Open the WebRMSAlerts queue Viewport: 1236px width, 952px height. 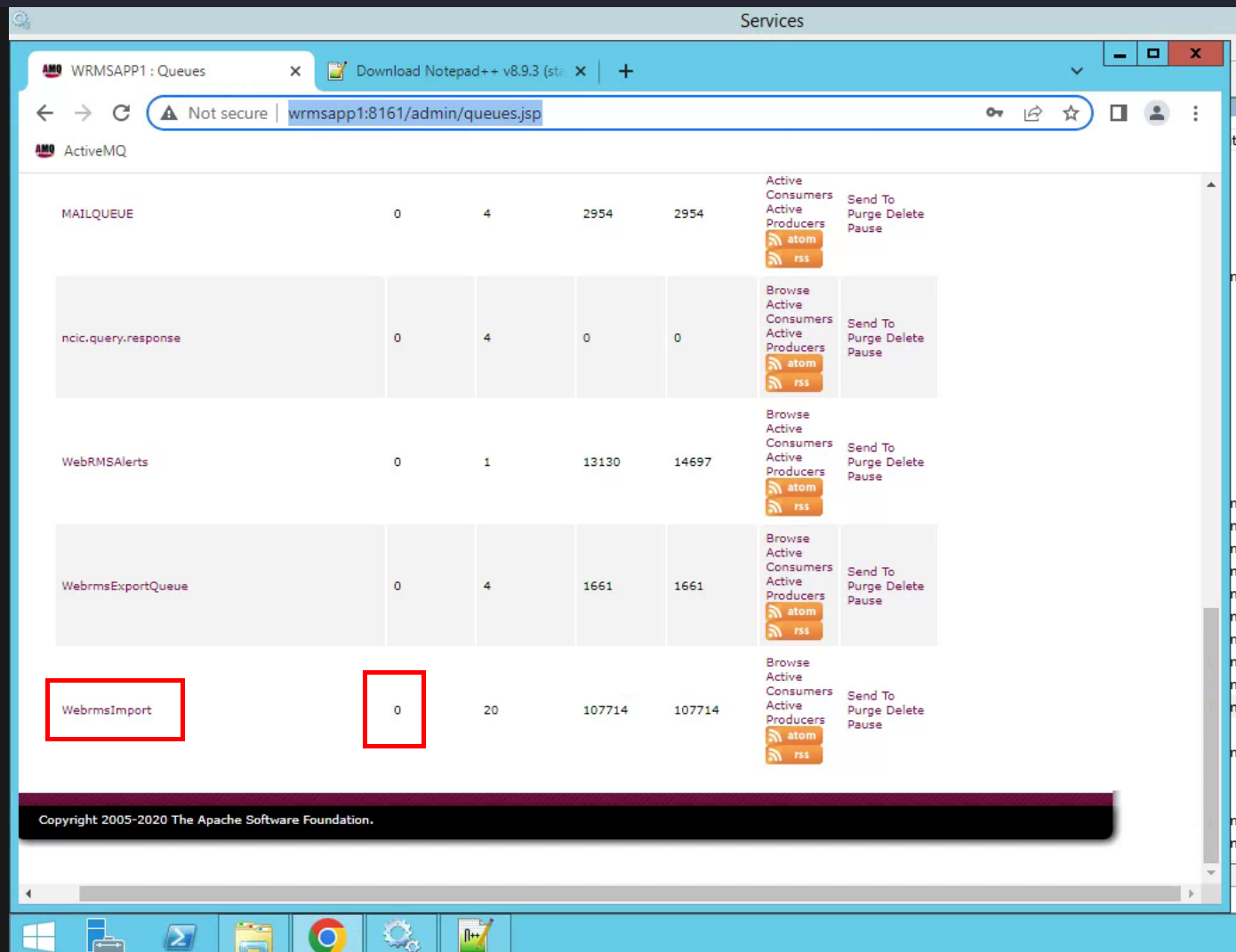coord(105,462)
